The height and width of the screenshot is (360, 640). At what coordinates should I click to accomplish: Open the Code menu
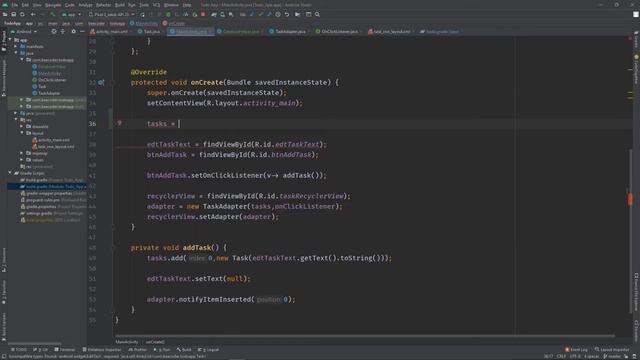(x=70, y=5)
